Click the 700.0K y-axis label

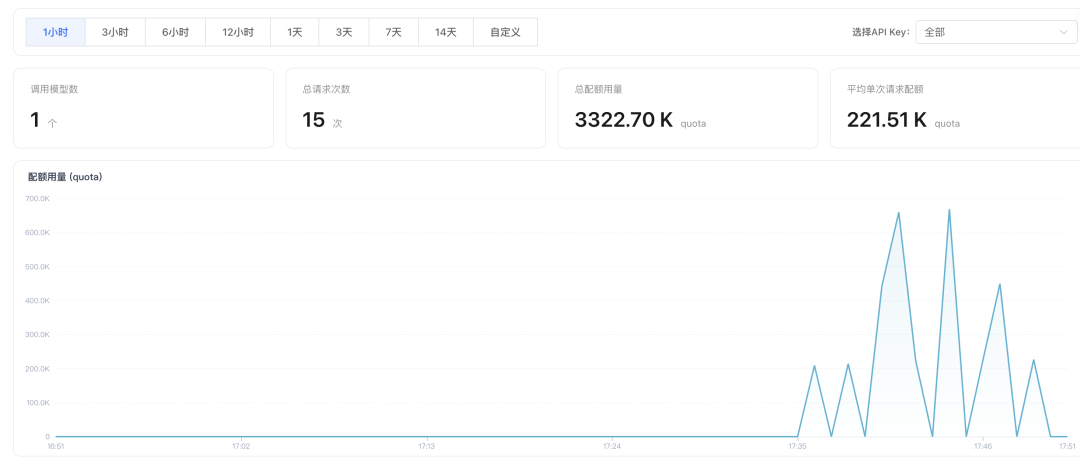pos(38,199)
